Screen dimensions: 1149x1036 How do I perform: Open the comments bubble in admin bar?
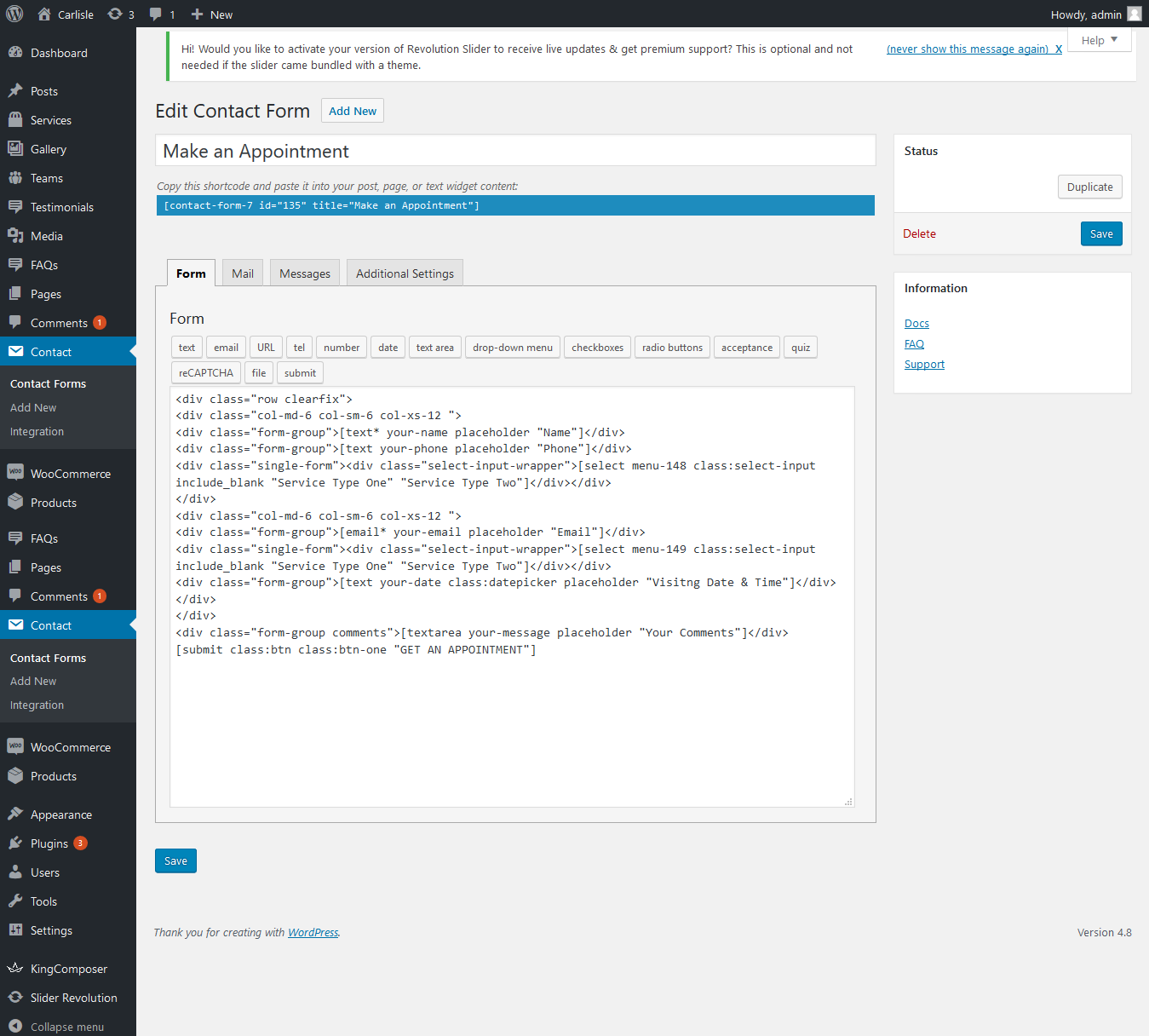156,14
